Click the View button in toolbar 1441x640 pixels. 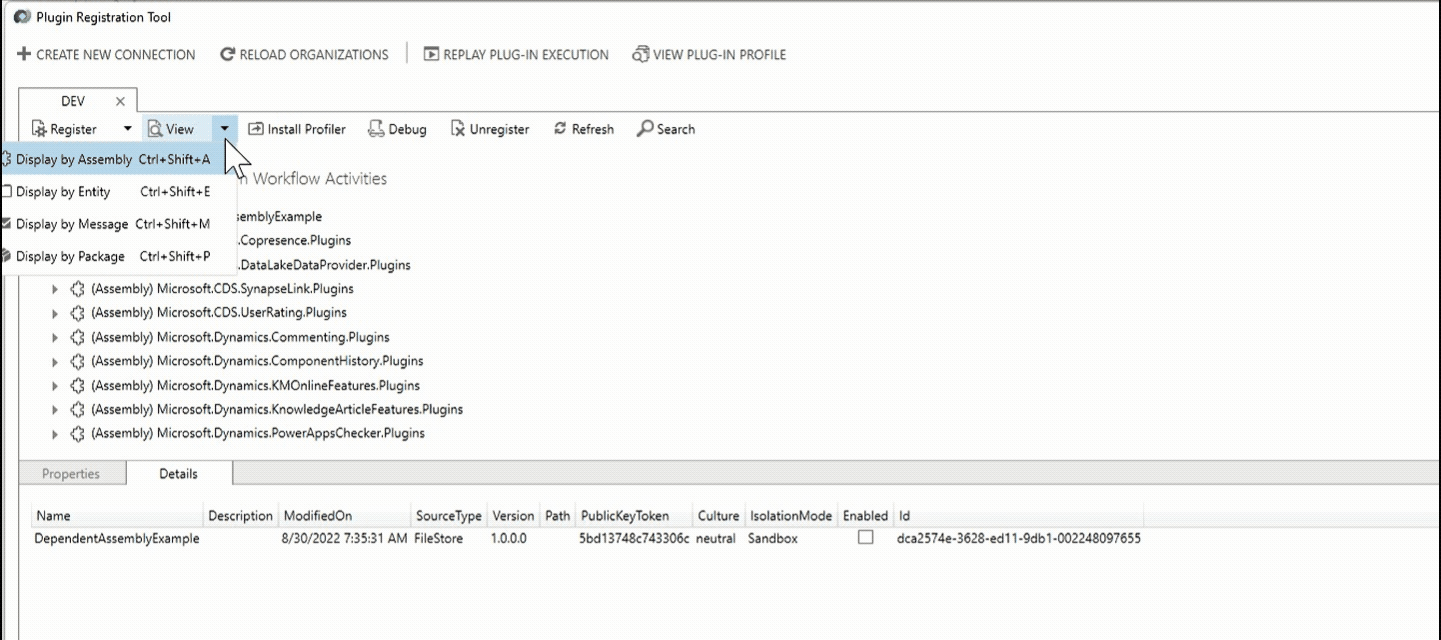pyautogui.click(x=171, y=129)
